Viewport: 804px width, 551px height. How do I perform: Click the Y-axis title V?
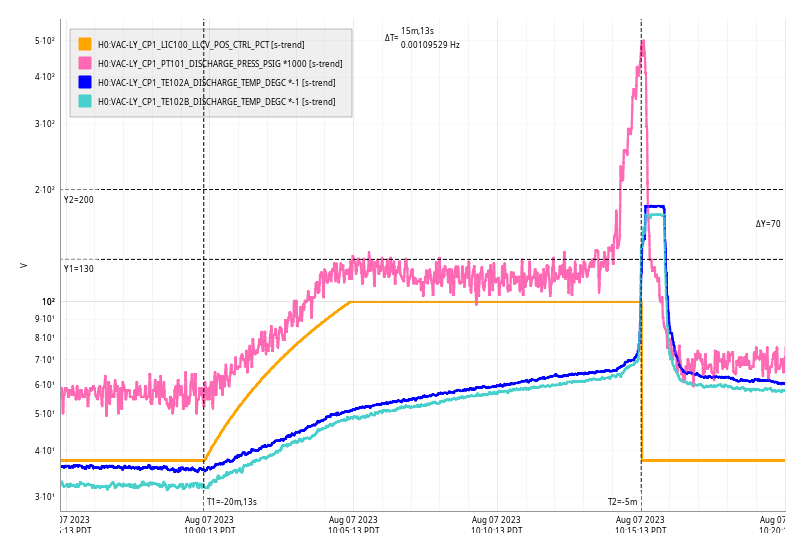pos(23,265)
